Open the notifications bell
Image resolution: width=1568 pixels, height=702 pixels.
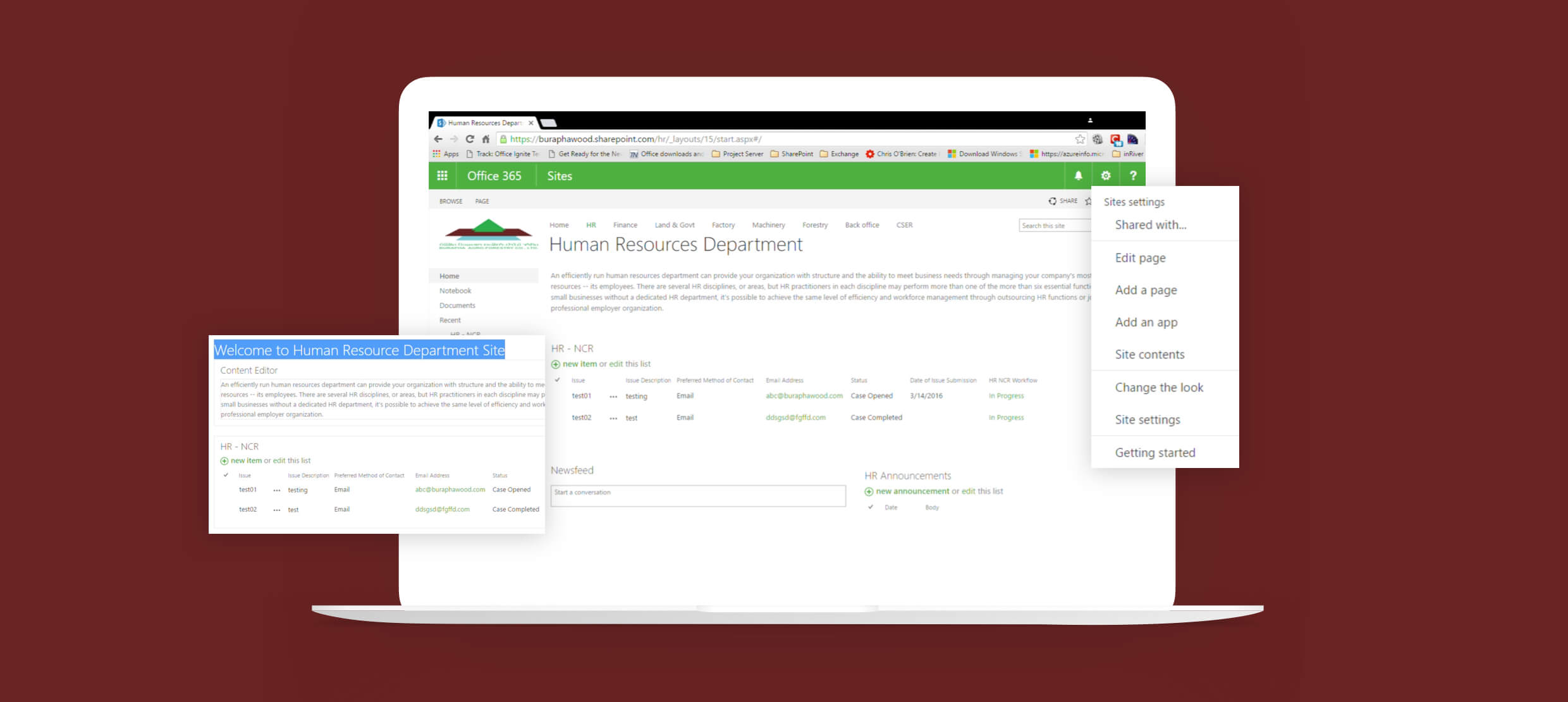click(x=1079, y=175)
